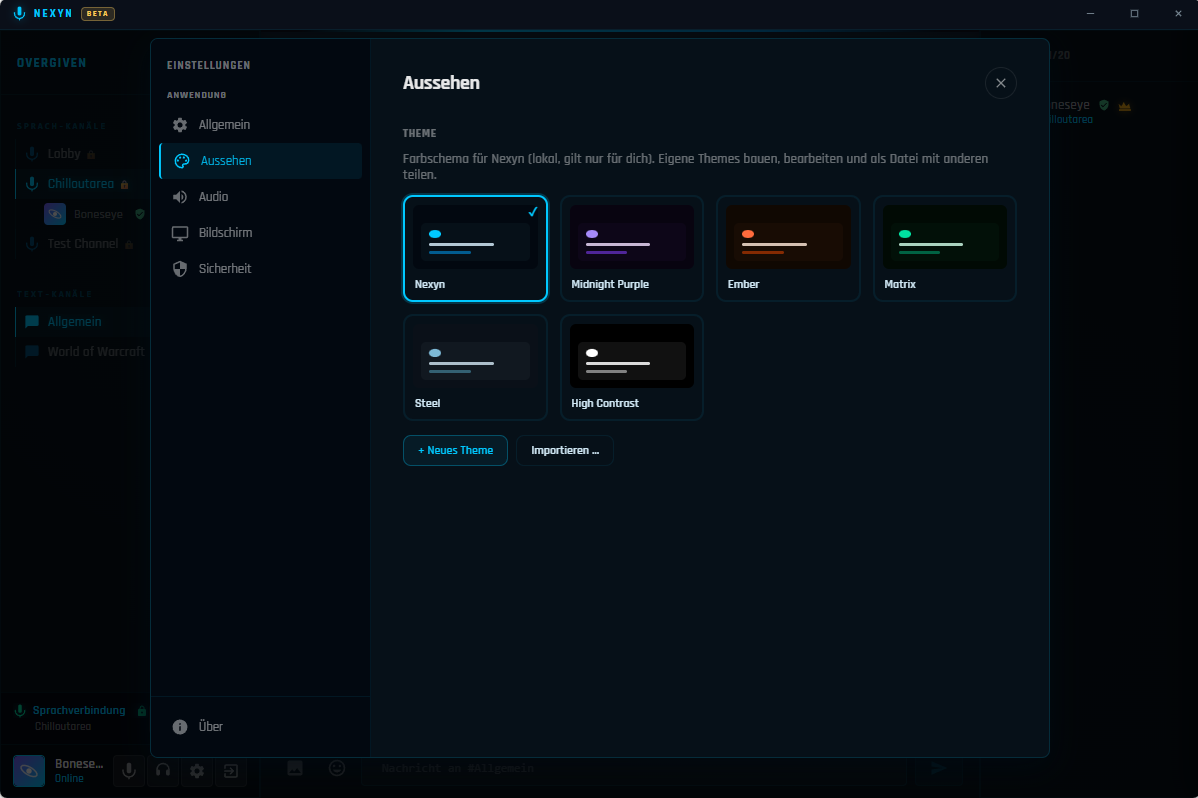The image size is (1198, 798).
Task: Open Bildschirm monitor icon
Action: [180, 233]
